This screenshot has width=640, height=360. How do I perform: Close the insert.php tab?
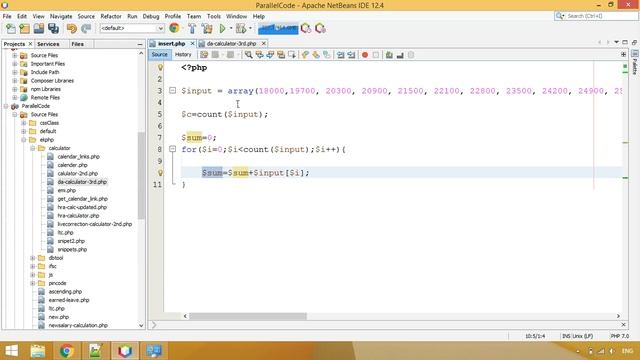pos(192,43)
